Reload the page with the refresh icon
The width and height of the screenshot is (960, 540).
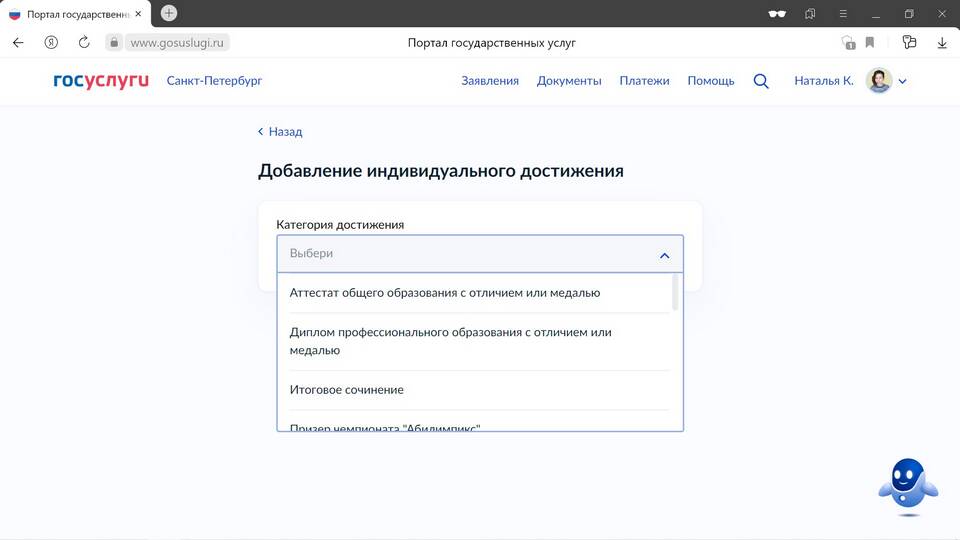coord(84,43)
